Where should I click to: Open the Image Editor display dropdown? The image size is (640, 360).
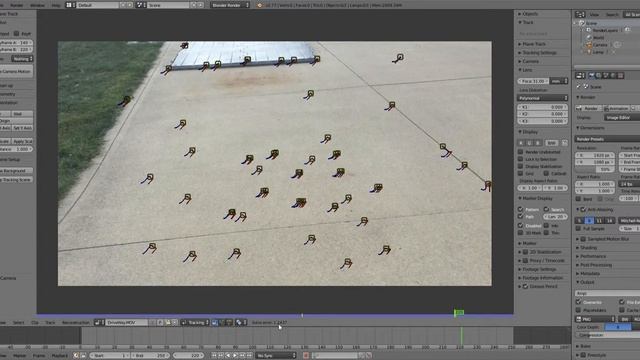click(622, 118)
